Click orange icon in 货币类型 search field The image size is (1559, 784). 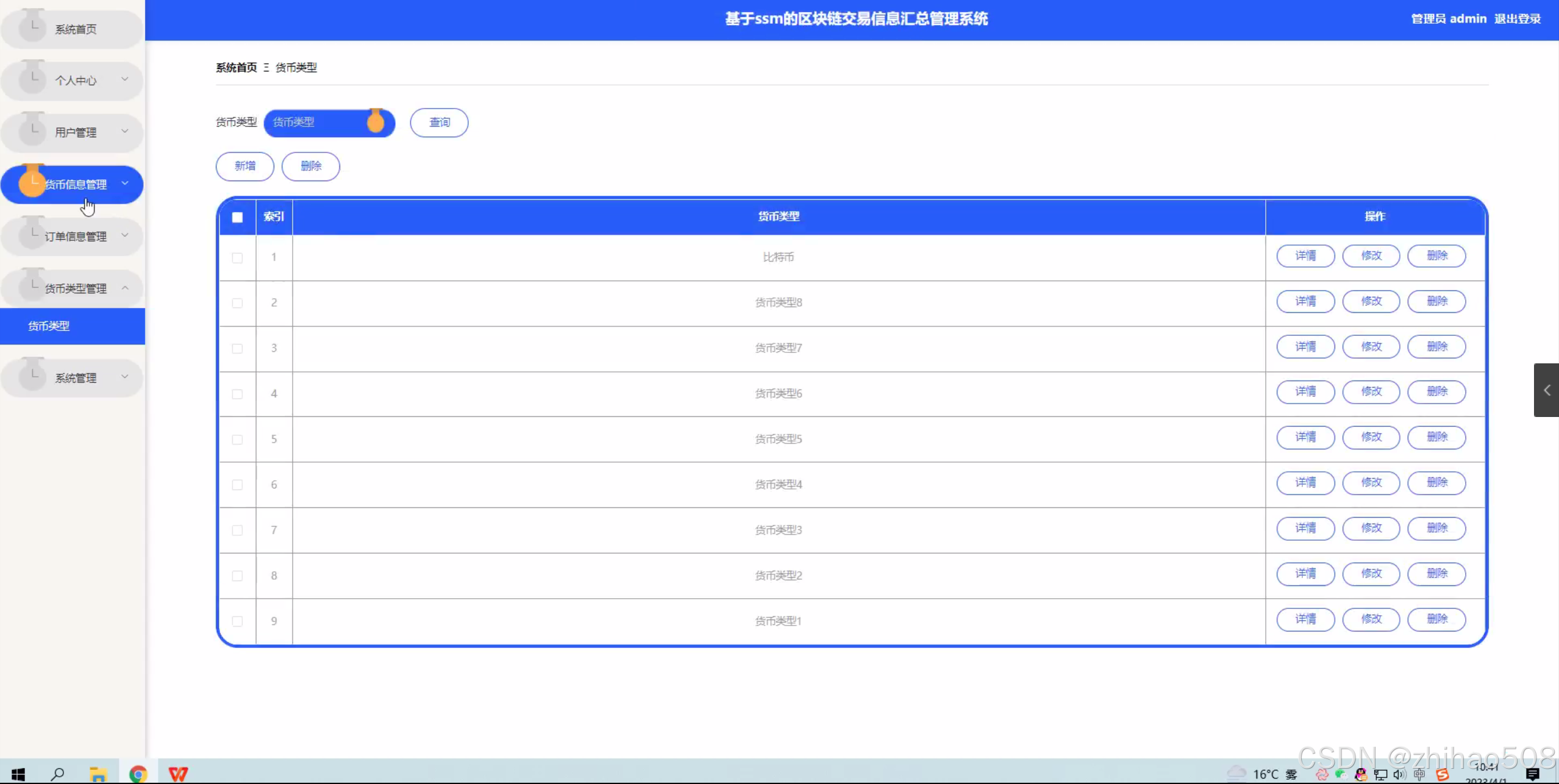coord(376,123)
